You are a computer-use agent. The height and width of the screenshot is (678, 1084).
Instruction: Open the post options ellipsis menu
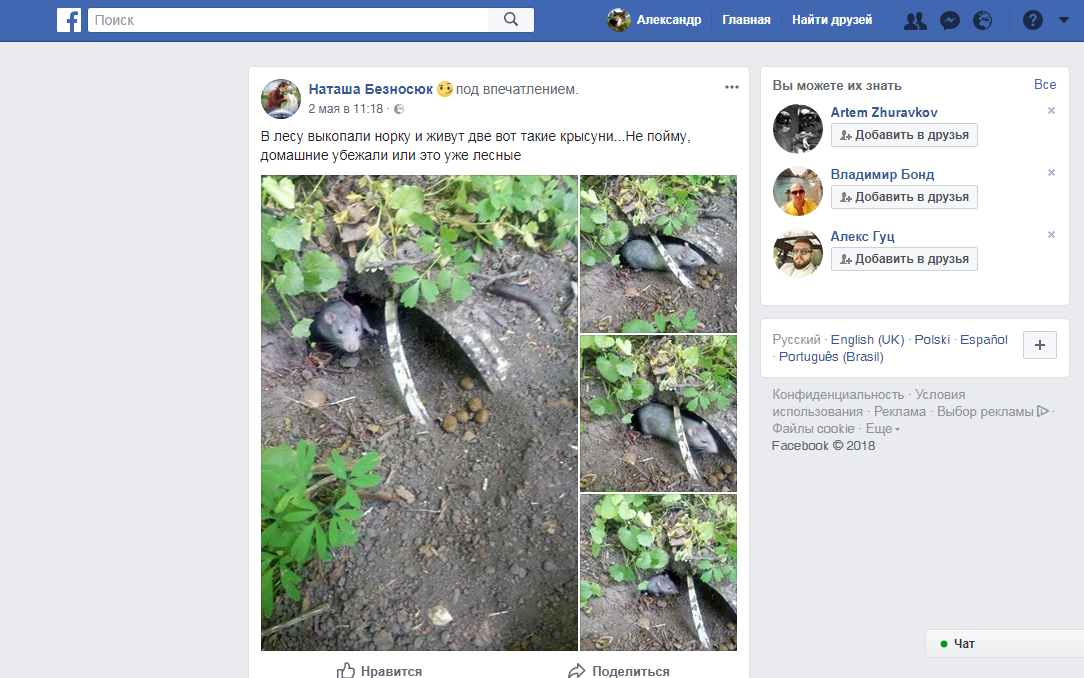732,87
